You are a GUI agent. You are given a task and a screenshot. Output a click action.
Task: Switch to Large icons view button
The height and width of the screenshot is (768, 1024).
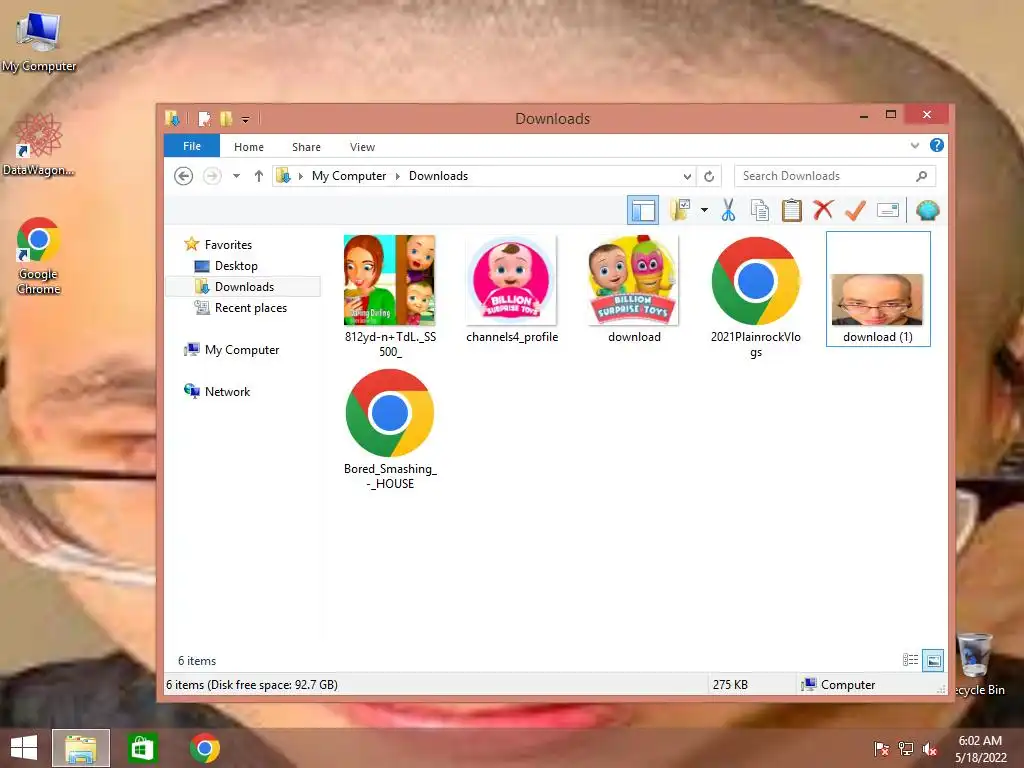[933, 661]
